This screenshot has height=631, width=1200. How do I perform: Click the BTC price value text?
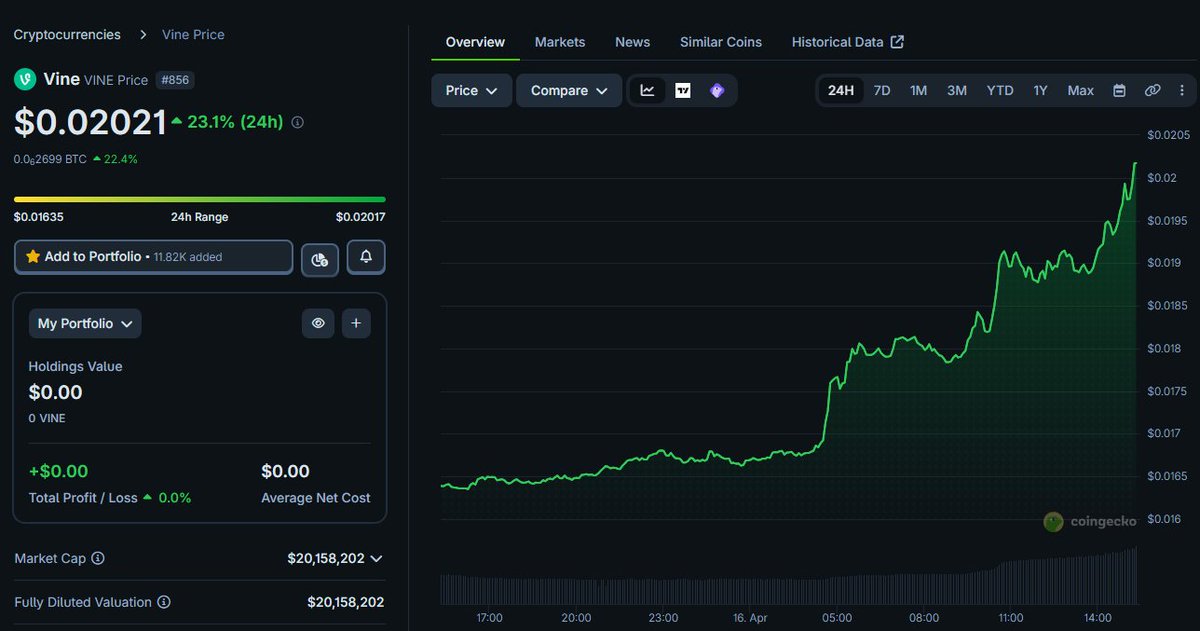tap(50, 159)
